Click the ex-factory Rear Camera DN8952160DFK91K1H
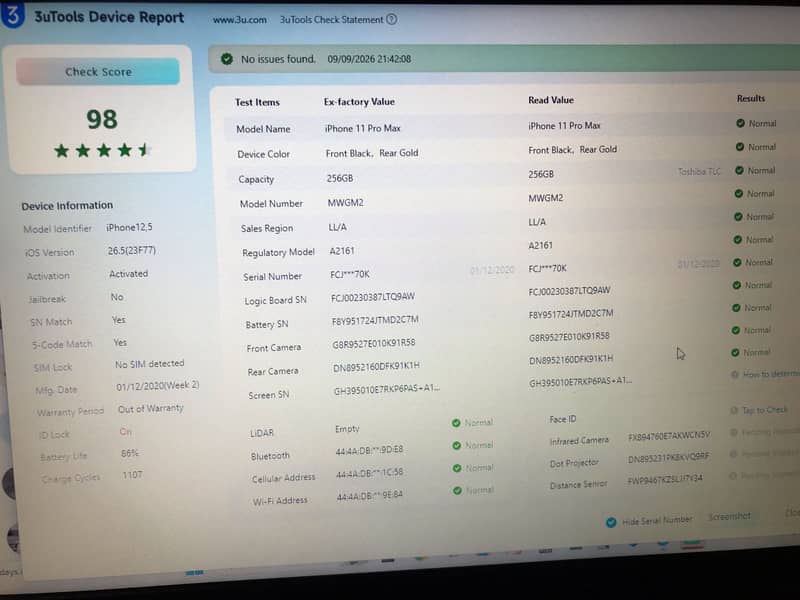Image resolution: width=800 pixels, height=600 pixels. 376,367
